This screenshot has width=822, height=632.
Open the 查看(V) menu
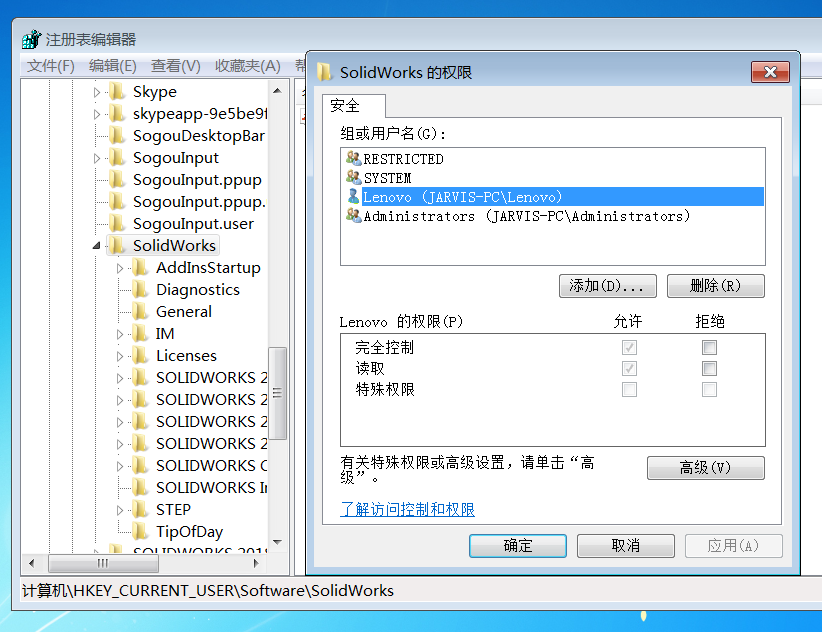pyautogui.click(x=176, y=66)
